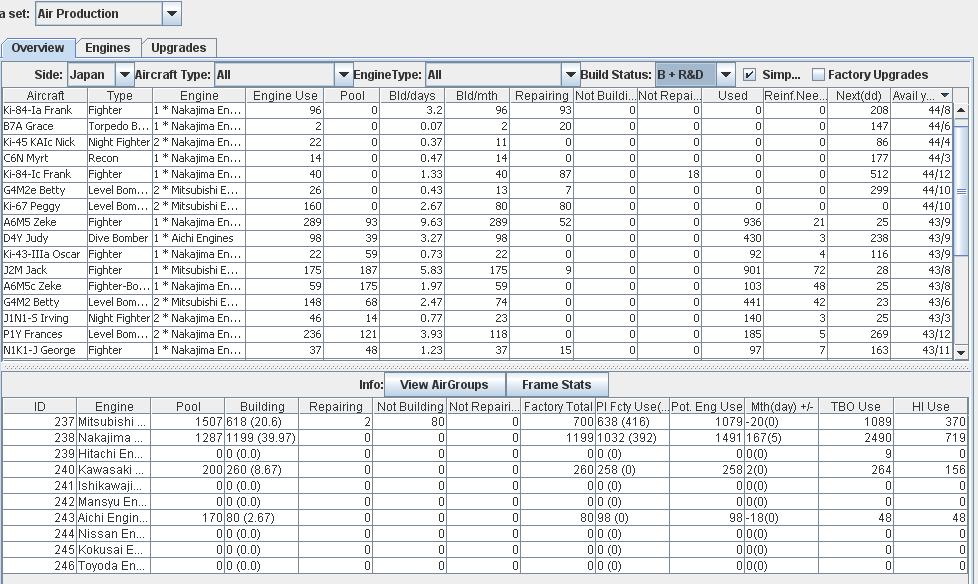Open the Air Production data set dropdown
Image resolution: width=978 pixels, height=584 pixels.
(x=172, y=14)
